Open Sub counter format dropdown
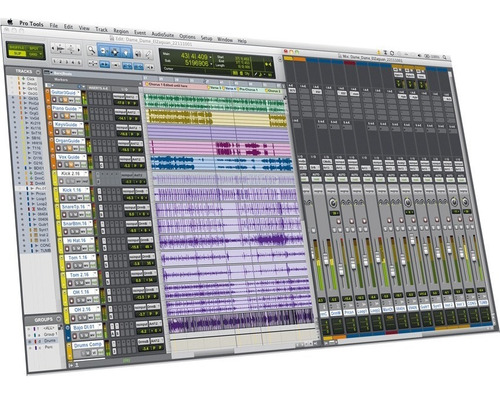 click(211, 63)
